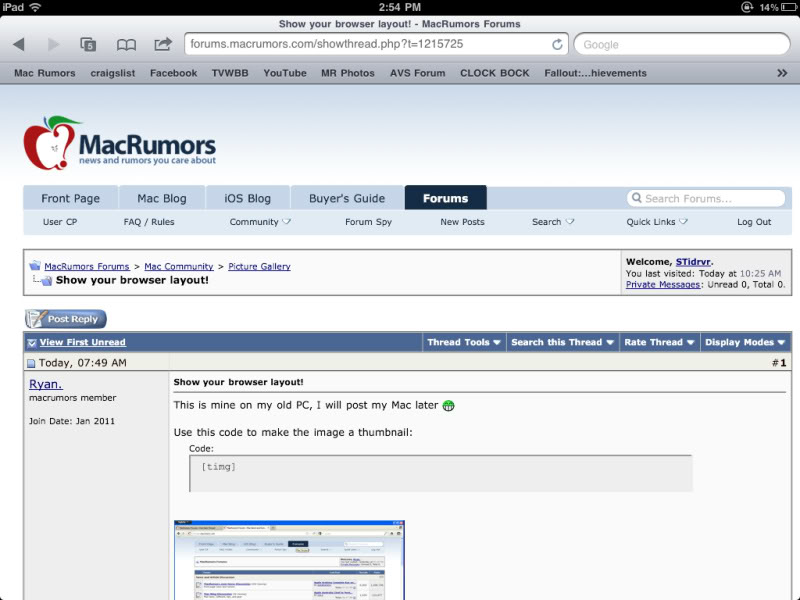
Task: Click the folder icon beside MacRumors Forums
Action: (x=35, y=265)
